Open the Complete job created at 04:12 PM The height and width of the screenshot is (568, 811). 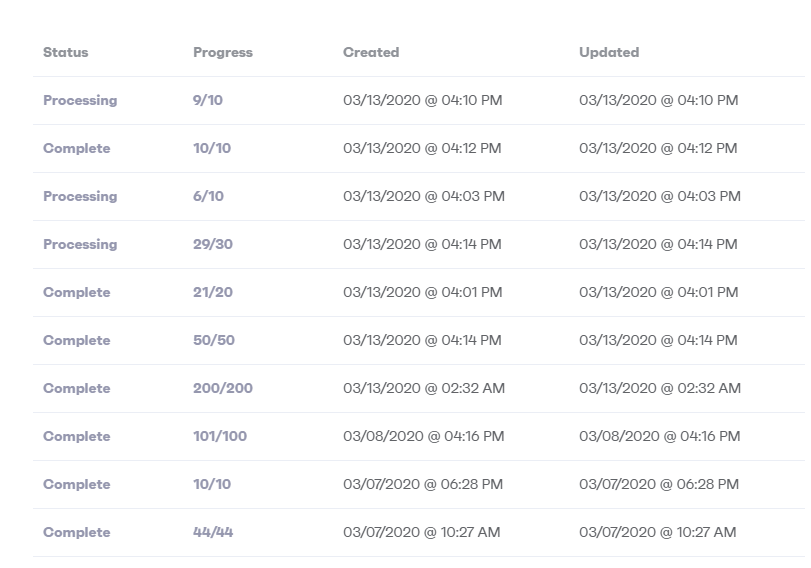tap(77, 148)
